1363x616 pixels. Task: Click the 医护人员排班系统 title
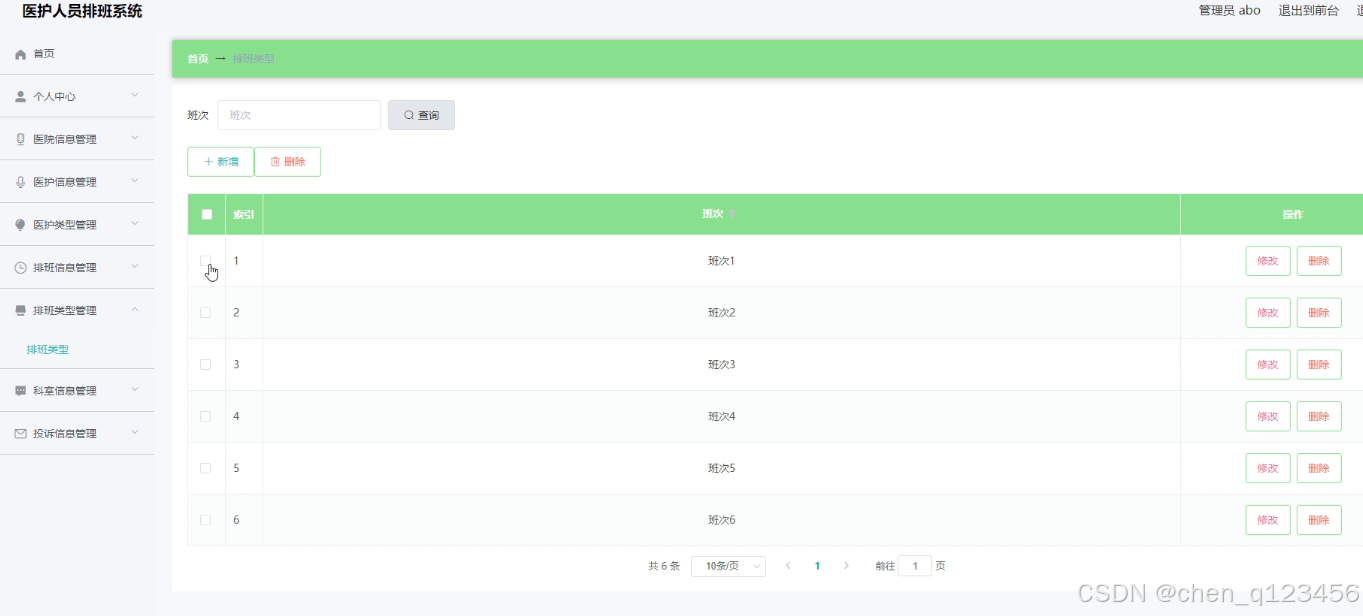point(82,11)
